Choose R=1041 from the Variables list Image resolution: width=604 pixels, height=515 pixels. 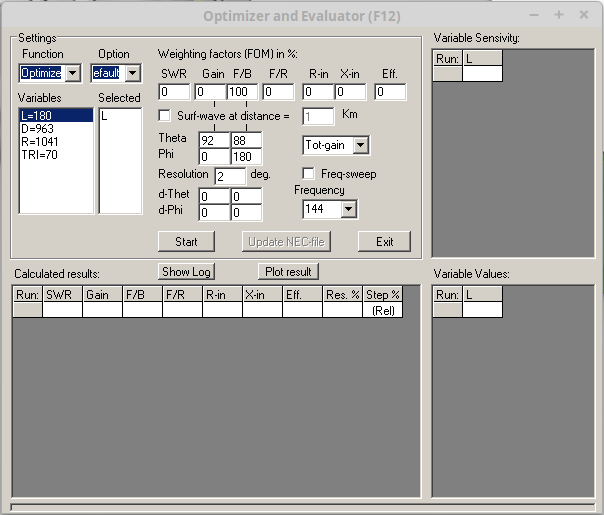[x=56, y=142]
